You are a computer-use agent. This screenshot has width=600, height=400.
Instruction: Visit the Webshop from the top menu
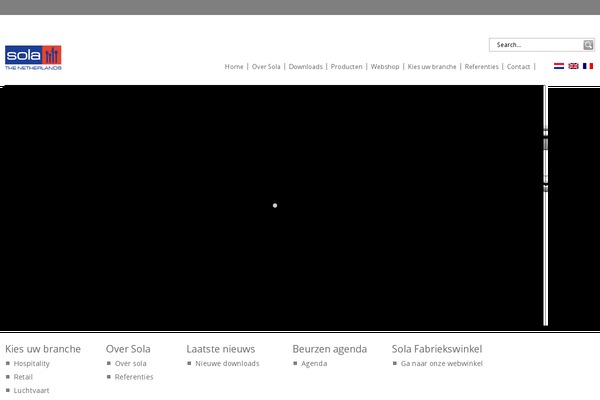point(385,67)
